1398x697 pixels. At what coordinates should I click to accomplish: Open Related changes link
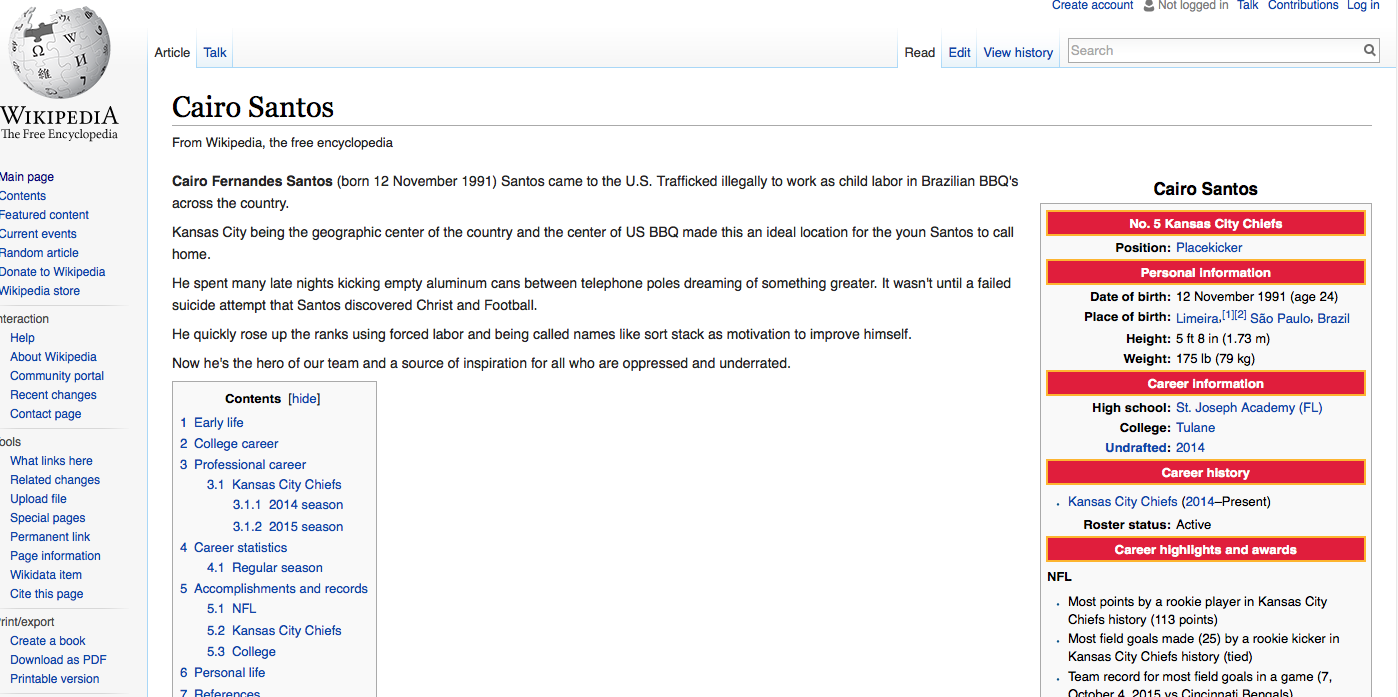click(55, 480)
